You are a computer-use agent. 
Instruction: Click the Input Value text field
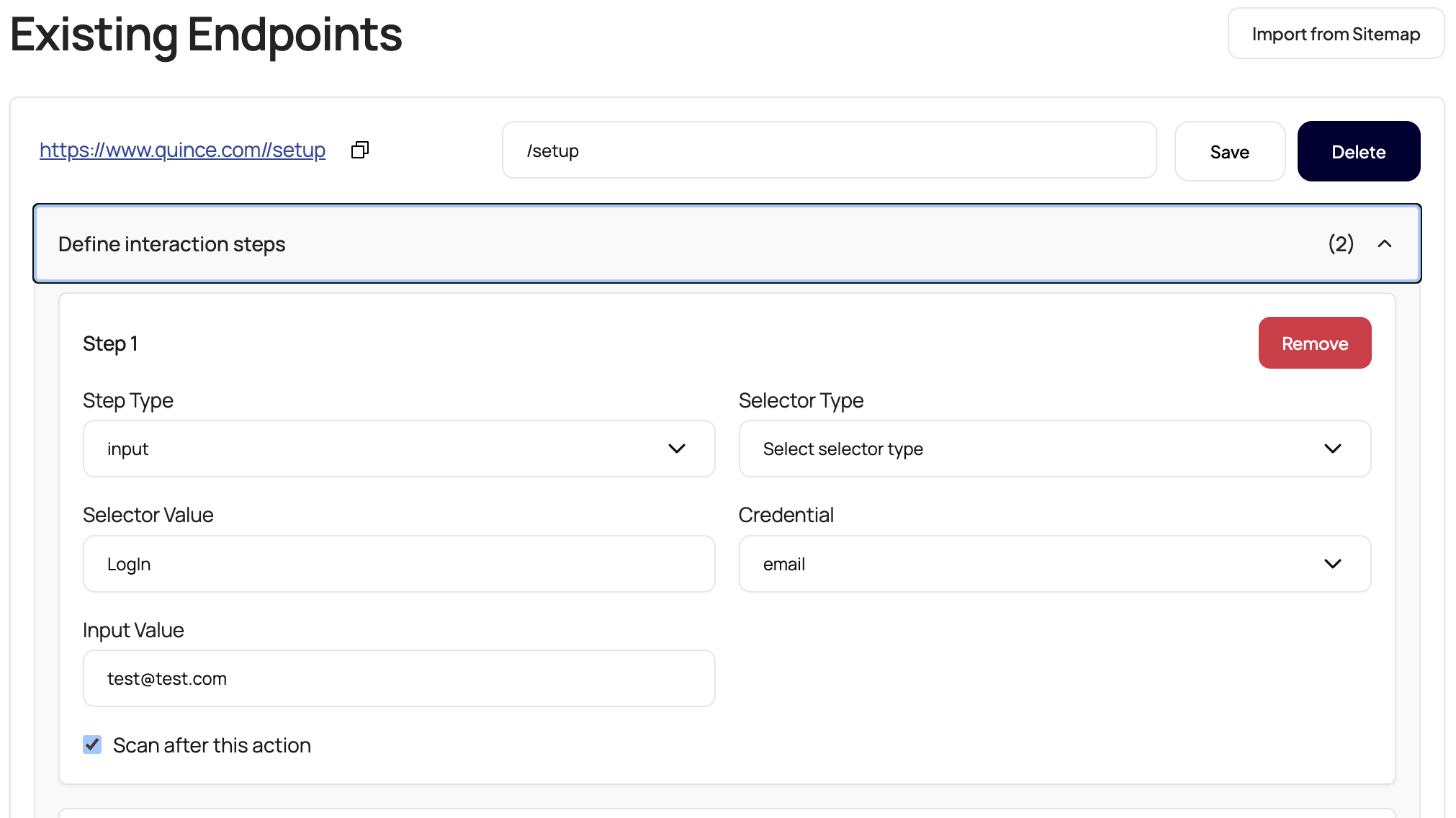click(398, 678)
